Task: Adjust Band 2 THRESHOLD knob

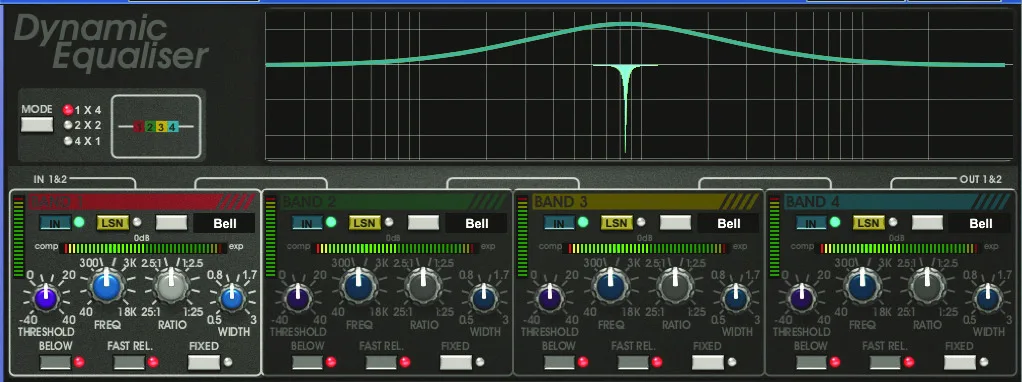Action: click(x=298, y=298)
